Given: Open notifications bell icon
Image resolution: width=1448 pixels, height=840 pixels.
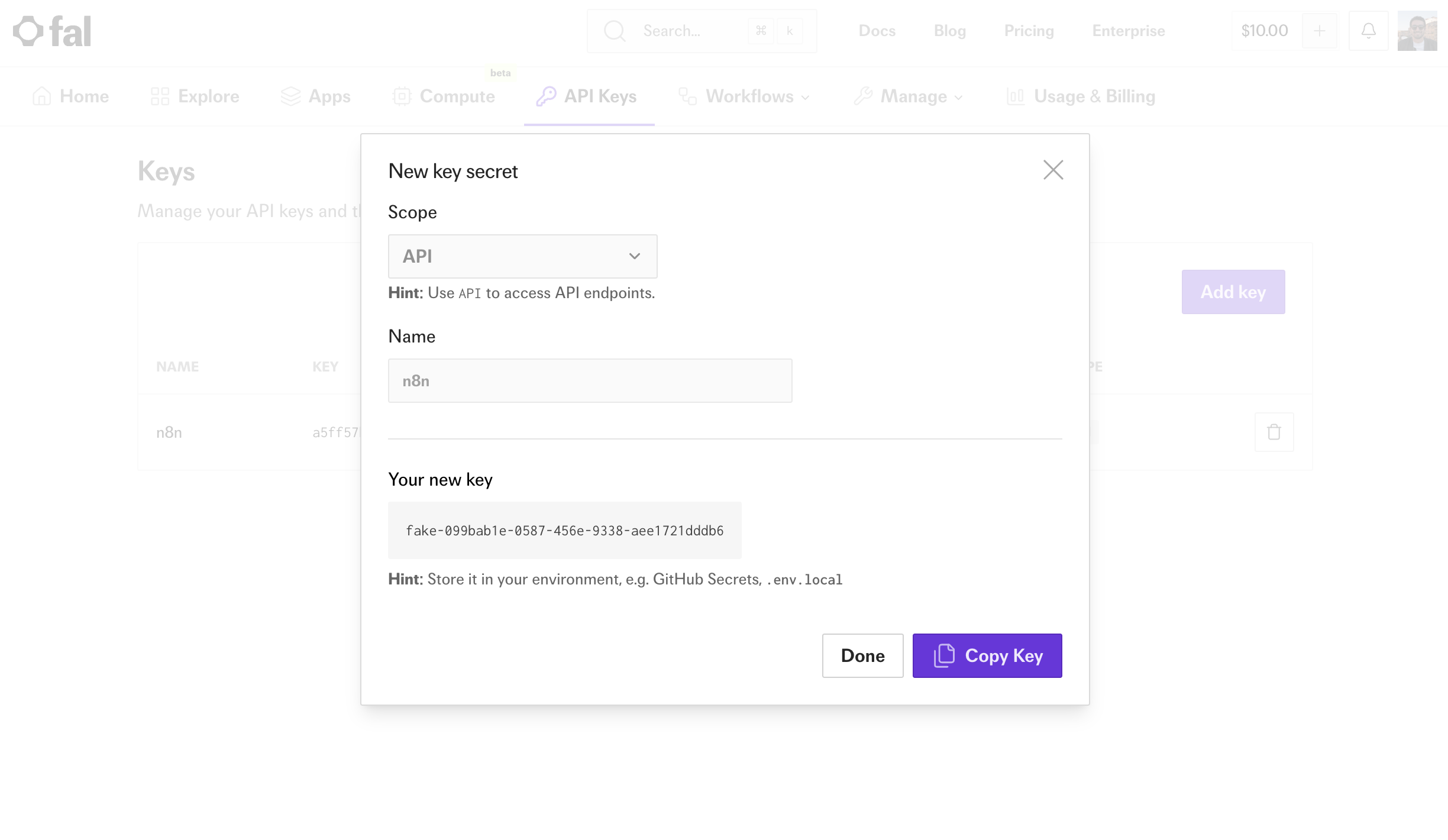Looking at the screenshot, I should (1368, 31).
